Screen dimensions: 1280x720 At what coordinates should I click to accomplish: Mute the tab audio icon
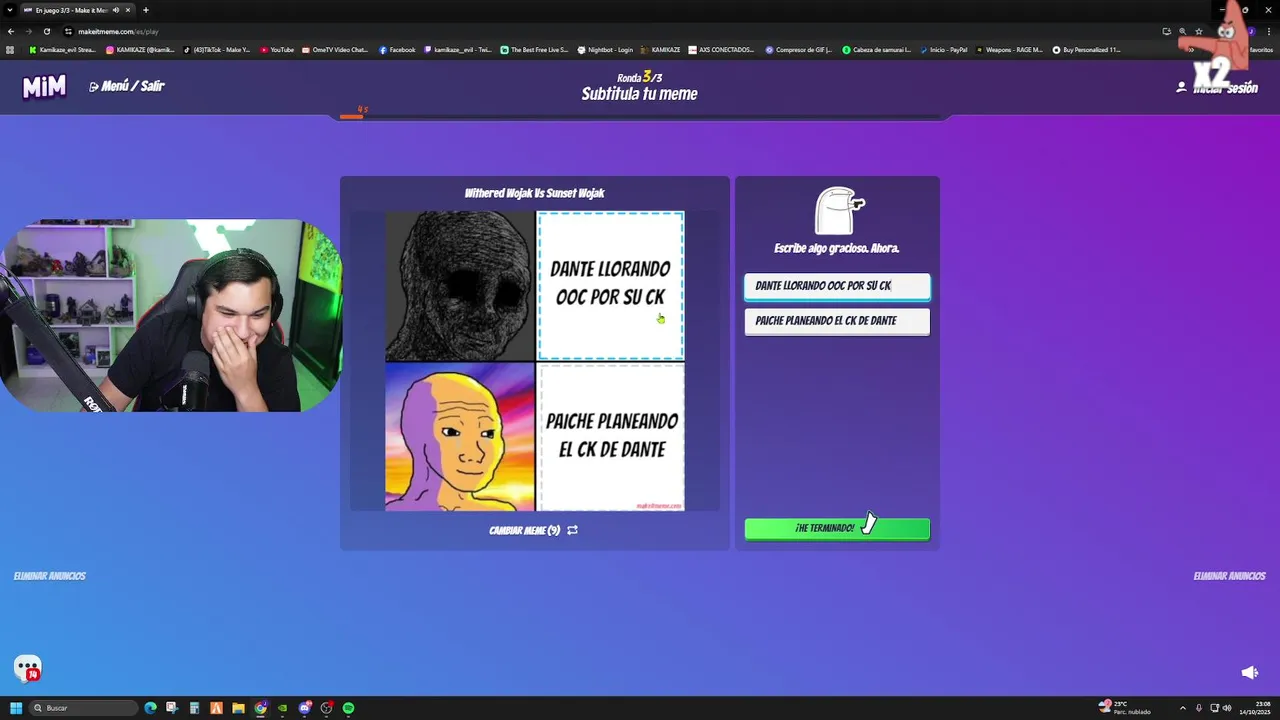(116, 10)
